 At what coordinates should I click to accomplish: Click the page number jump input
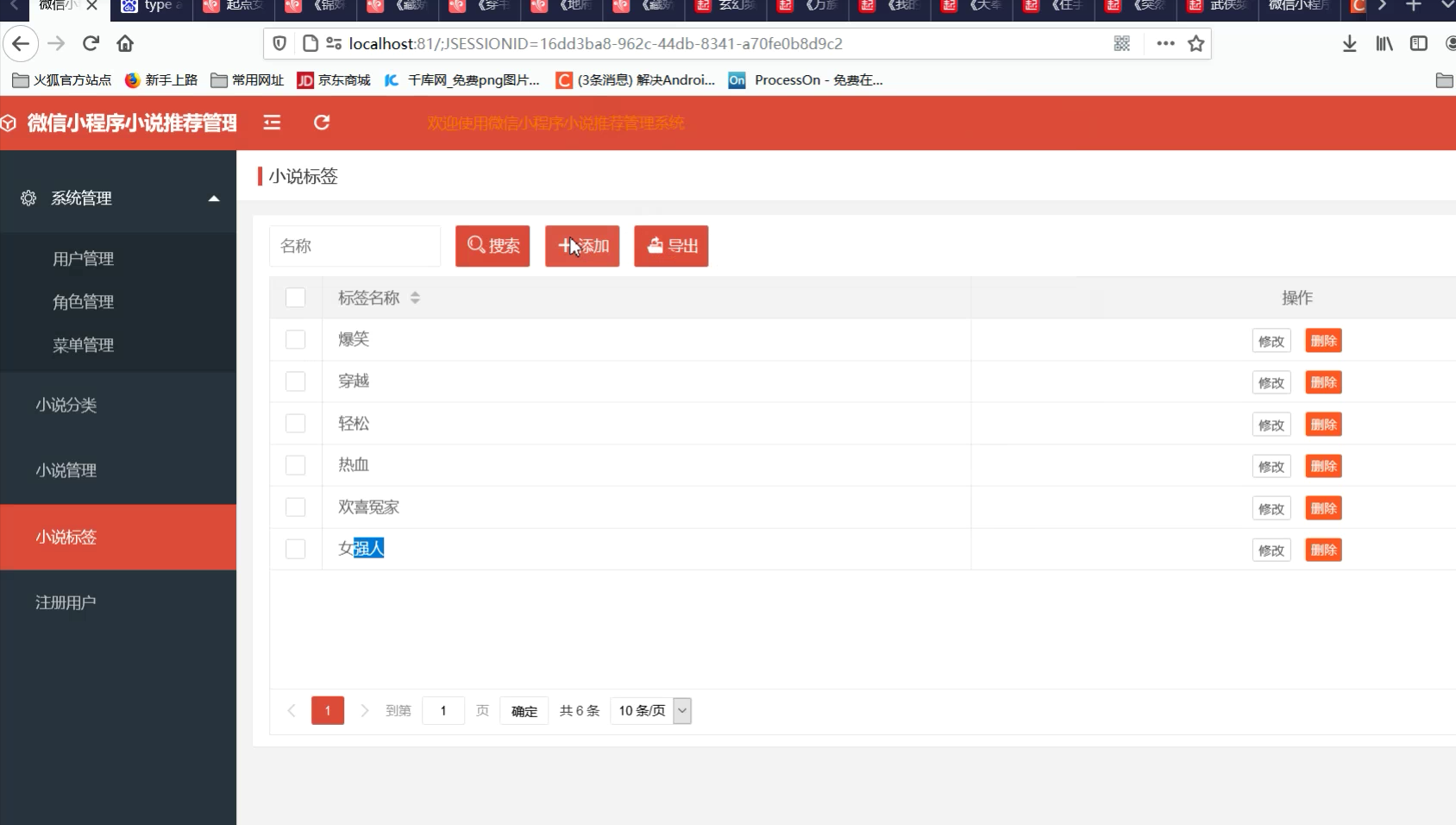[443, 710]
